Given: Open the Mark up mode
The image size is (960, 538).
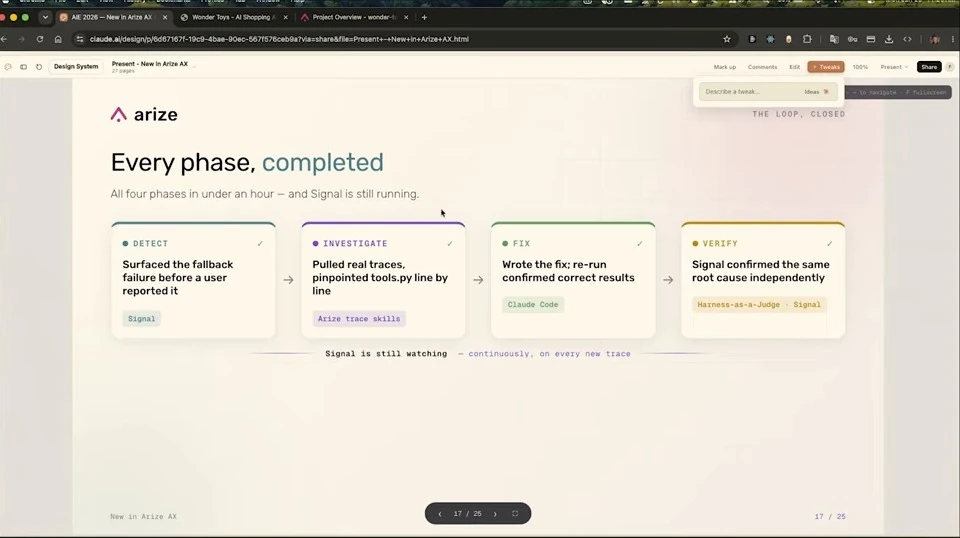Looking at the screenshot, I should pyautogui.click(x=725, y=67).
